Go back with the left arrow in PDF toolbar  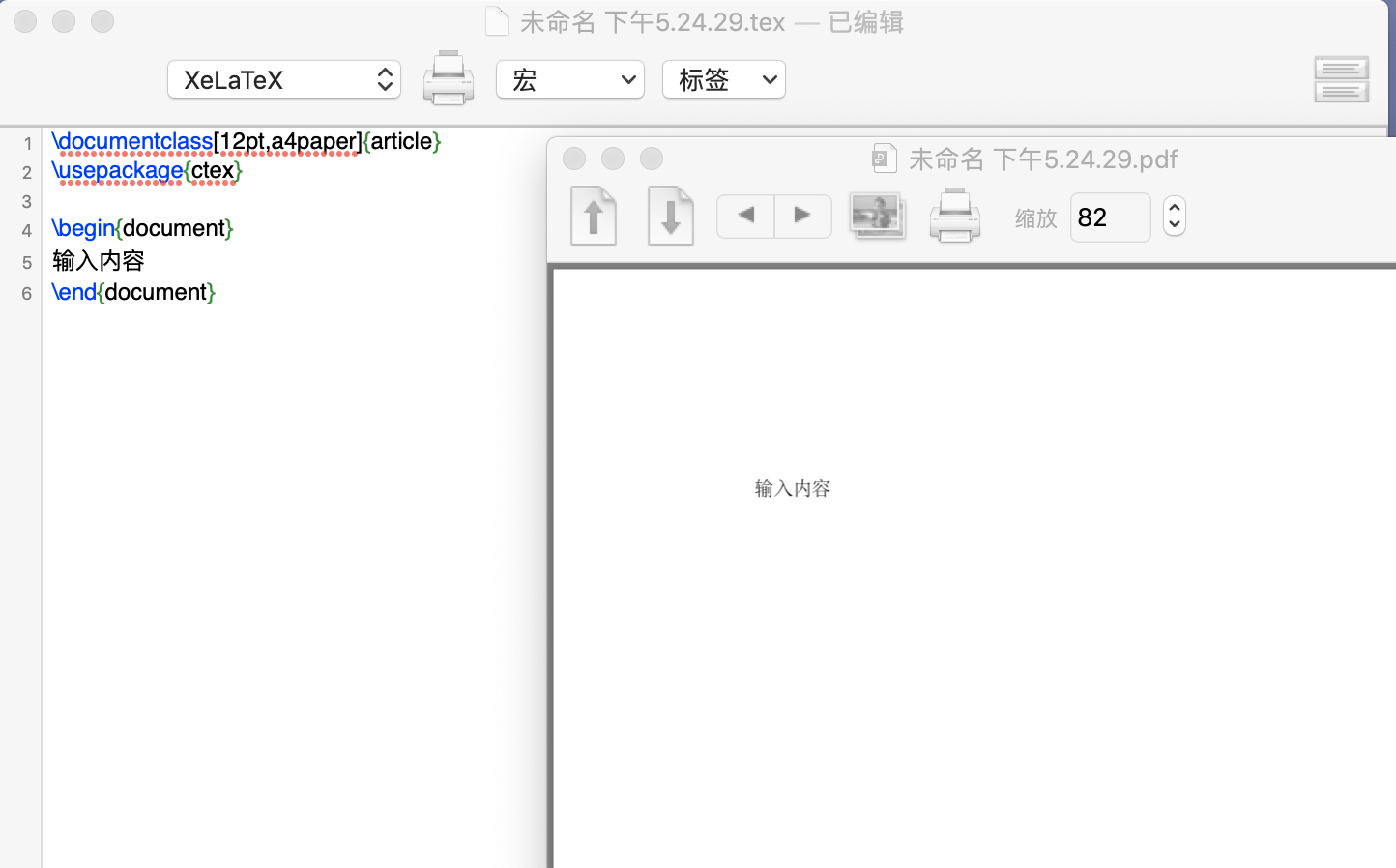[744, 216]
